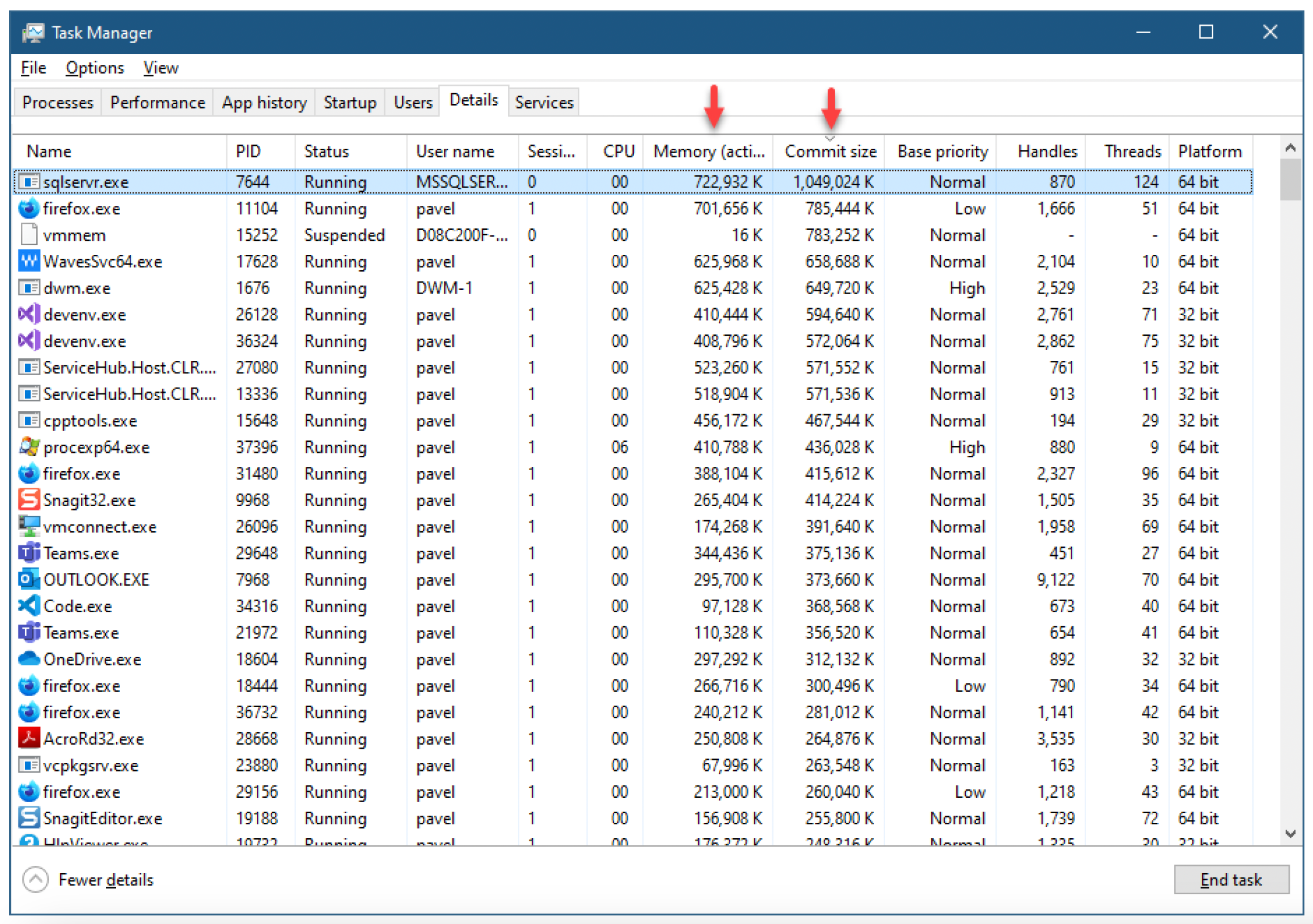
Task: Click the dwm.exe process icon
Action: coord(29,287)
